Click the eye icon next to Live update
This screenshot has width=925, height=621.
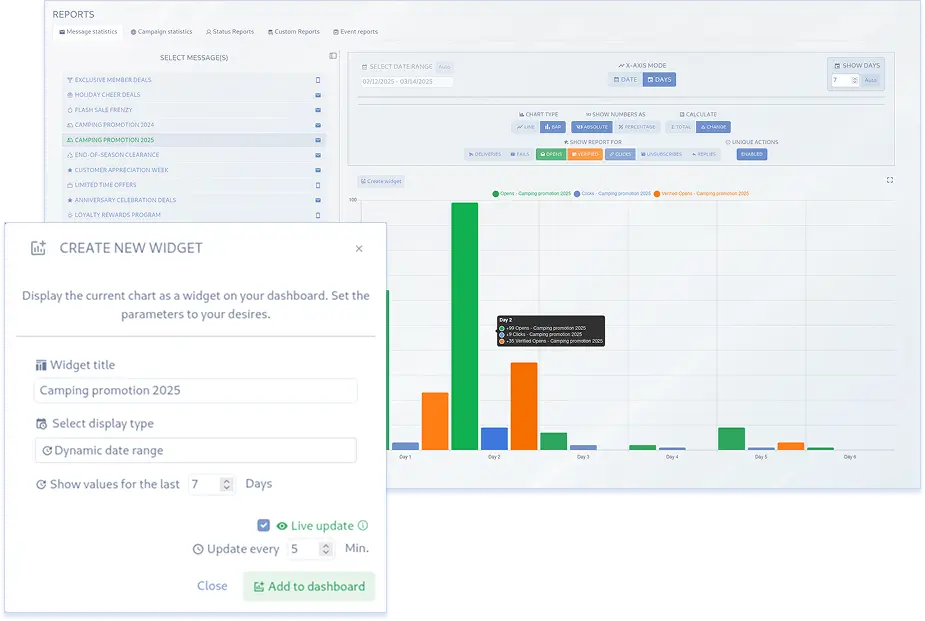coord(282,526)
